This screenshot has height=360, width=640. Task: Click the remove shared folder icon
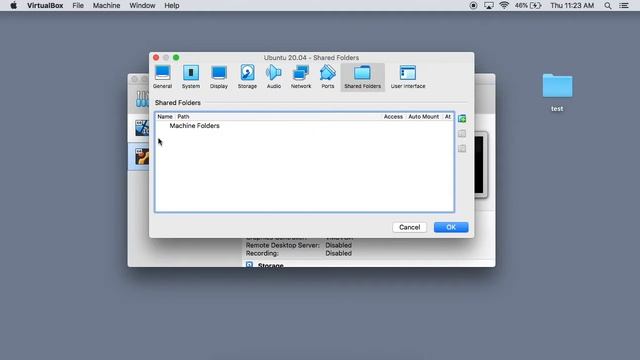coord(462,148)
